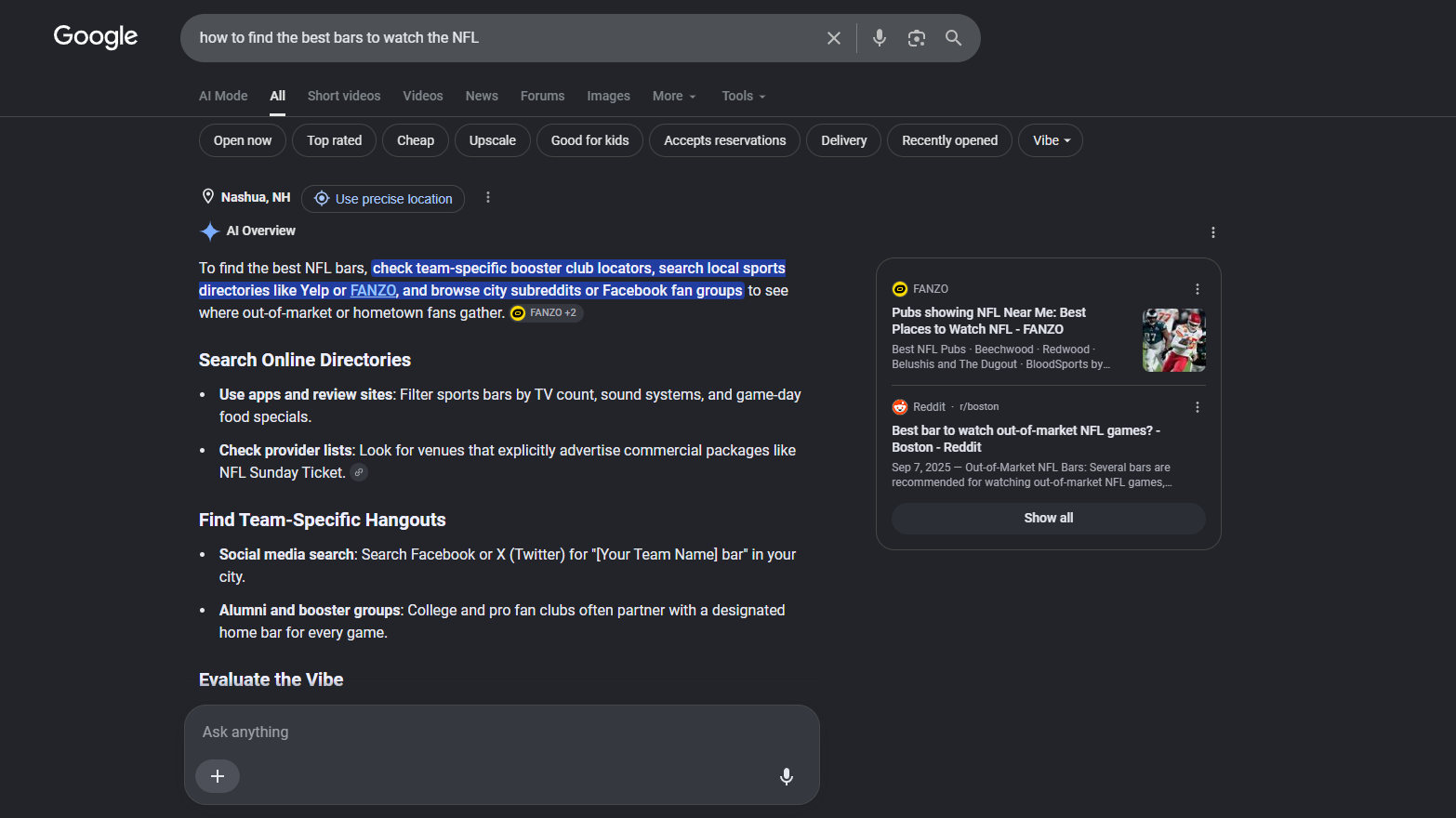Open Best bar to watch out-of-market NFL games link
The image size is (1456, 818).
tap(1026, 439)
